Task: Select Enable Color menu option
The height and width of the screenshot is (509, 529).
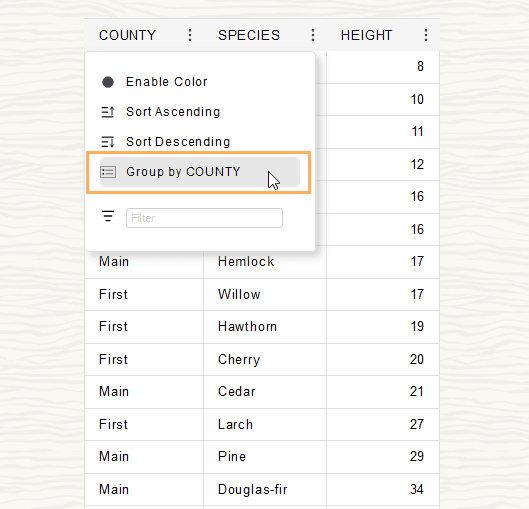Action: [x=200, y=82]
